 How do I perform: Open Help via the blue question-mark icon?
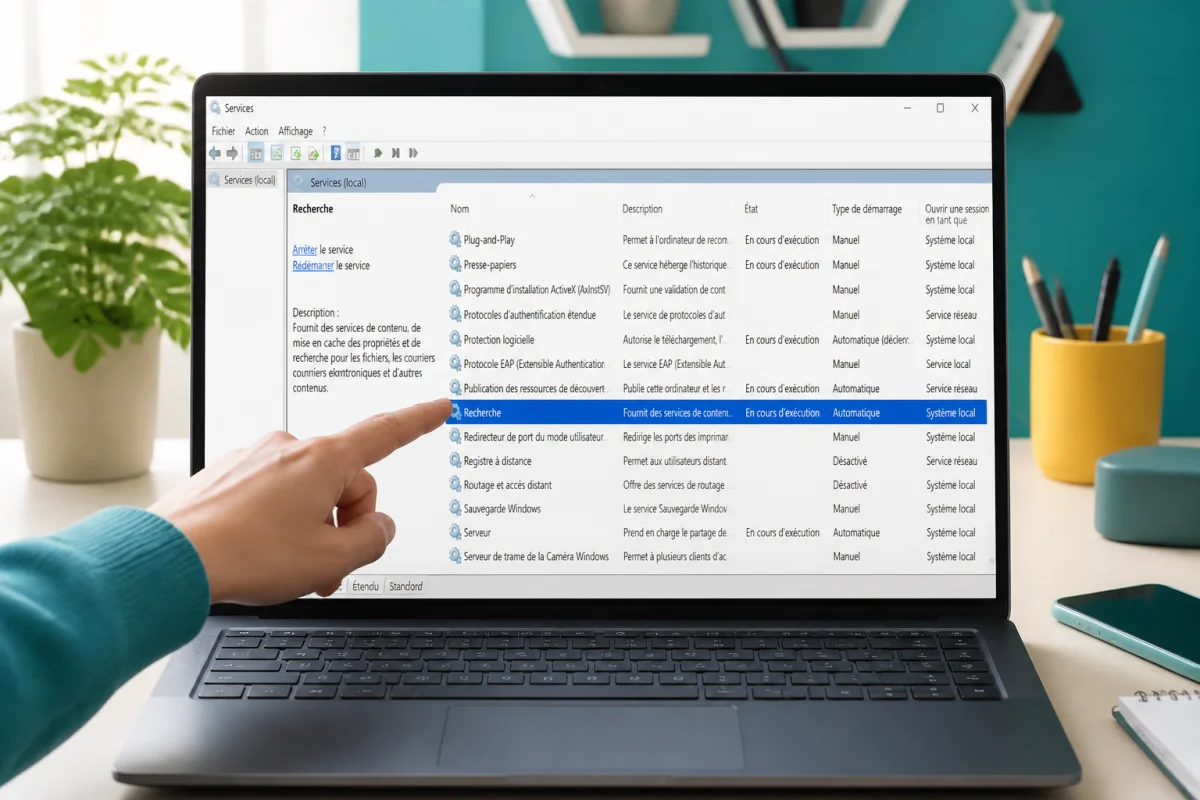click(336, 153)
